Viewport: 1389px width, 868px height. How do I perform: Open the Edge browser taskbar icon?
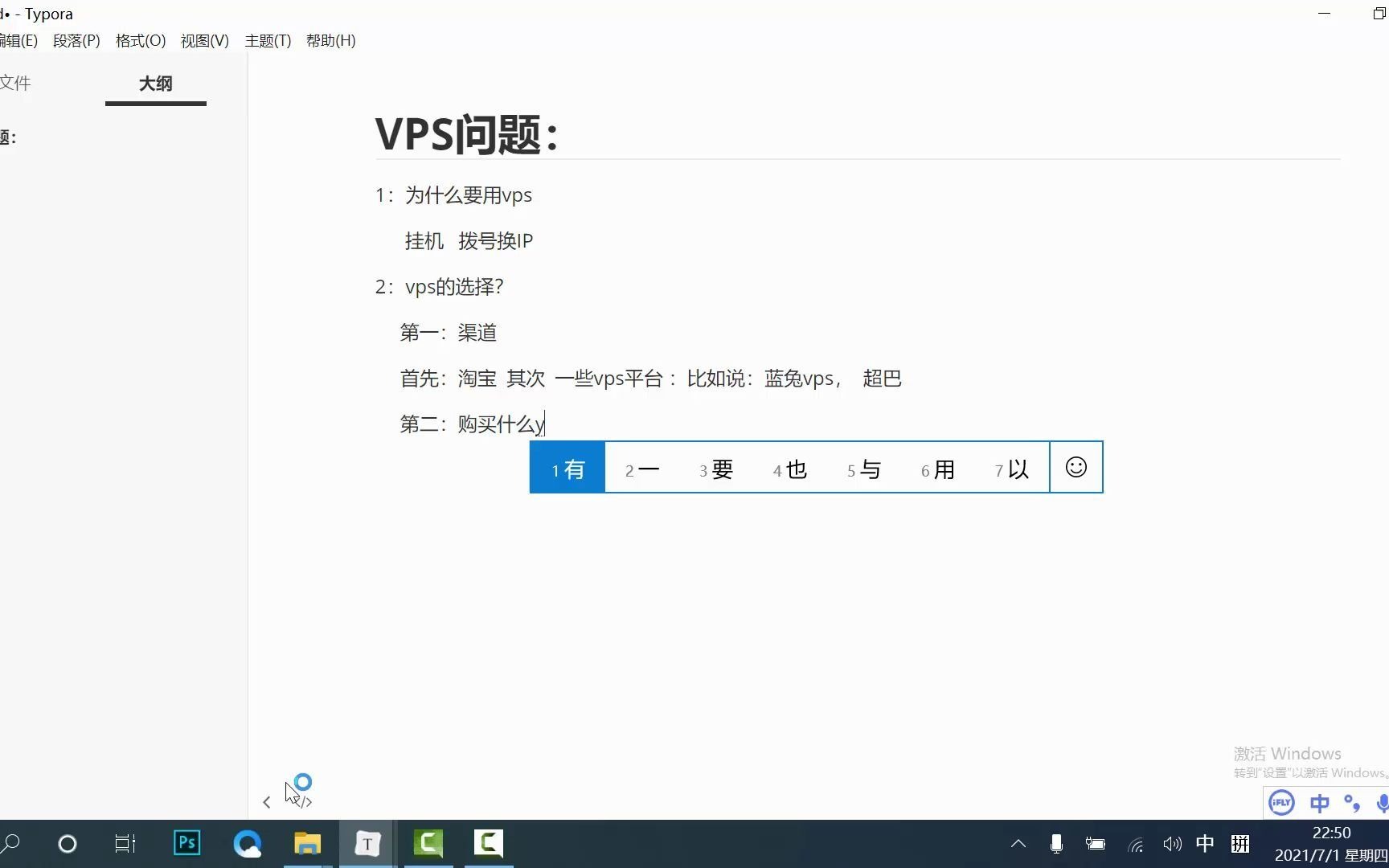[x=248, y=843]
